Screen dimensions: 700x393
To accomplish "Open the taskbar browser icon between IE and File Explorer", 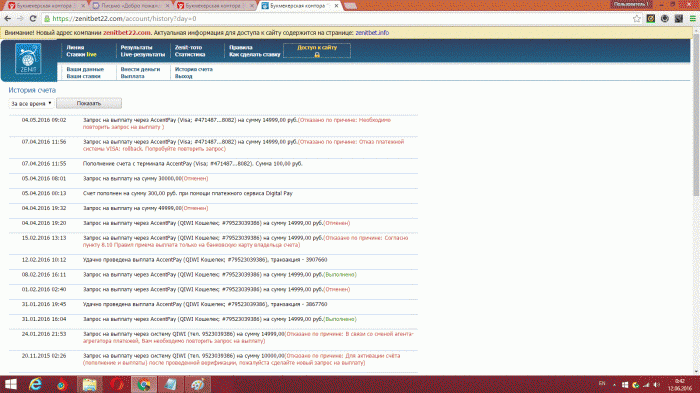I will coord(62,384).
